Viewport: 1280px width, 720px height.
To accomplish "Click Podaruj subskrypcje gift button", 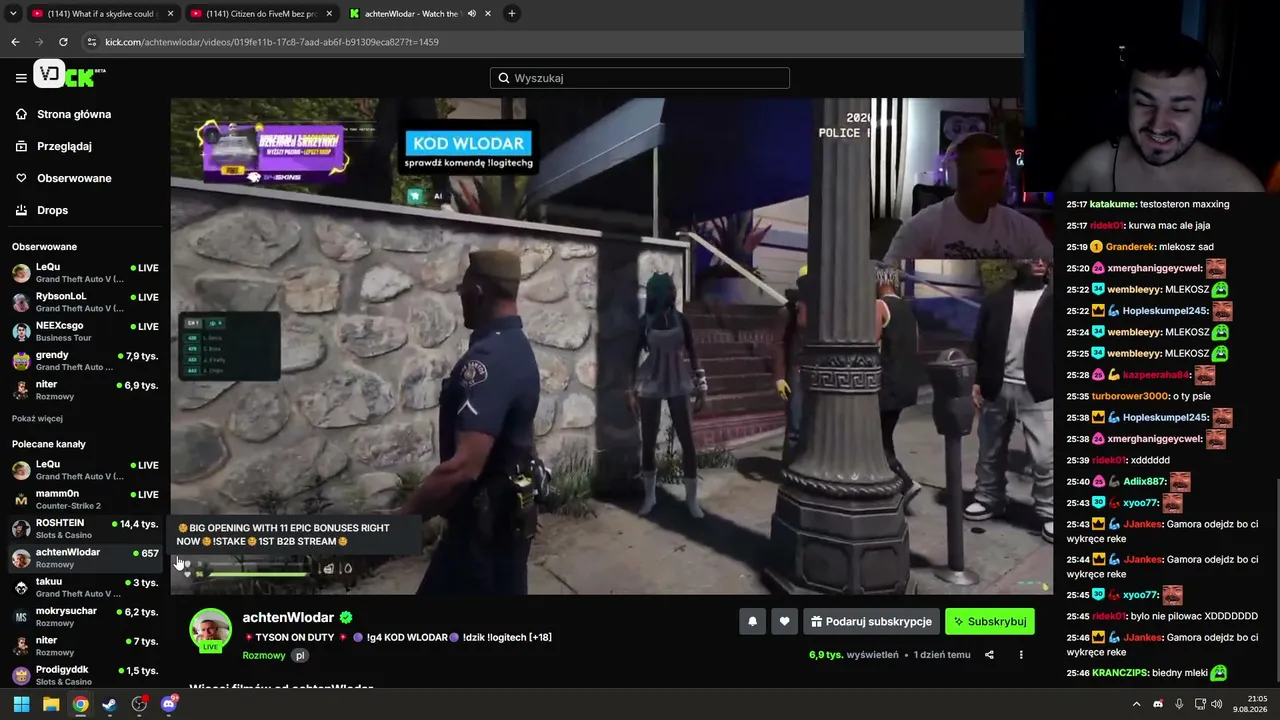I will point(871,621).
